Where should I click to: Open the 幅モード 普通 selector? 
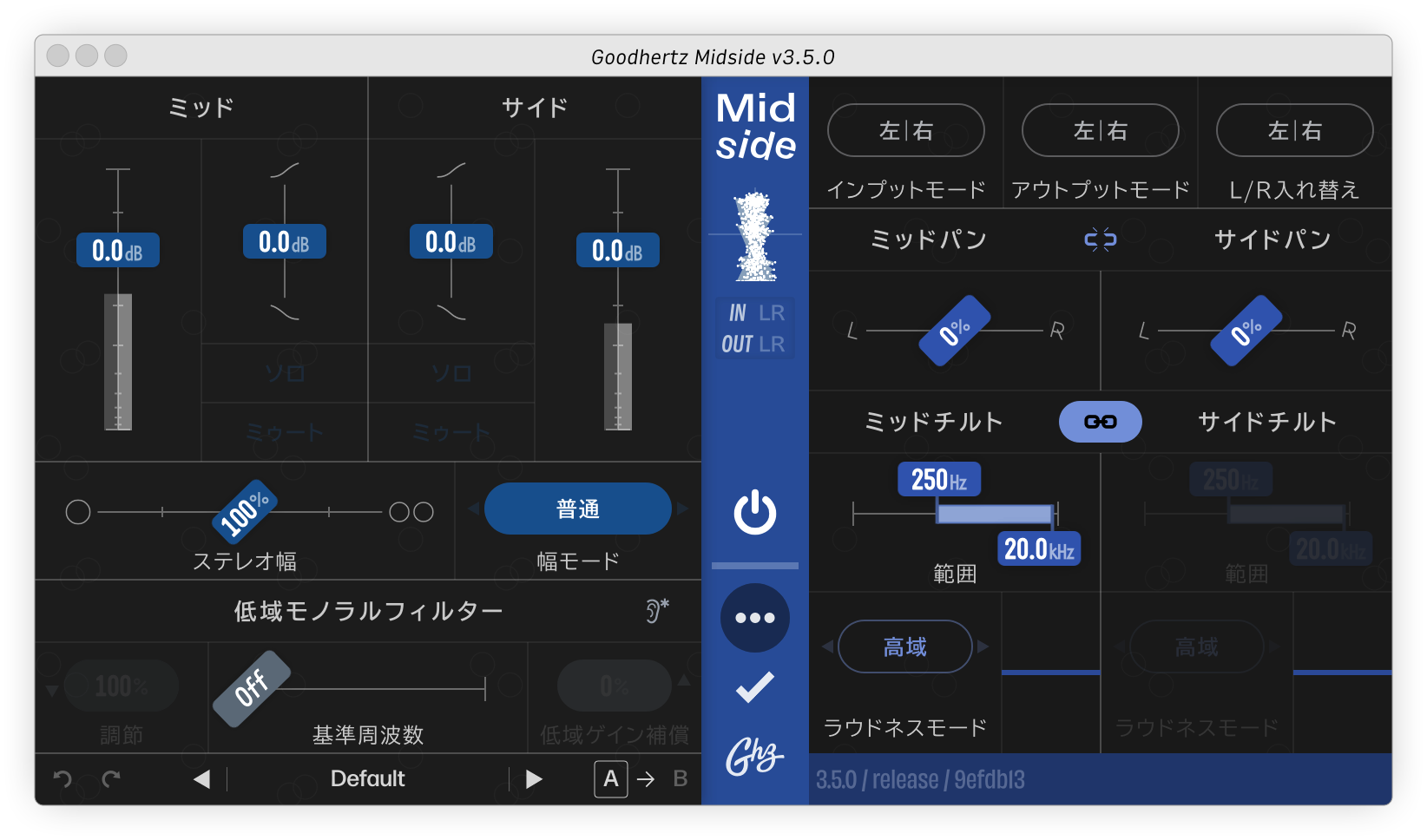pyautogui.click(x=577, y=509)
